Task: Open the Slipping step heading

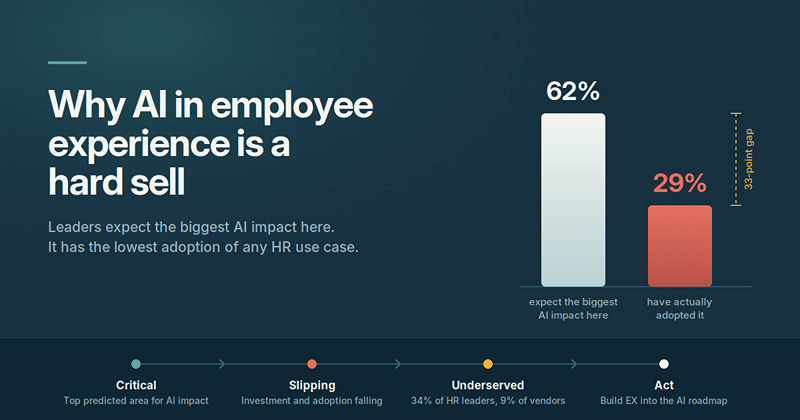Action: (x=312, y=385)
